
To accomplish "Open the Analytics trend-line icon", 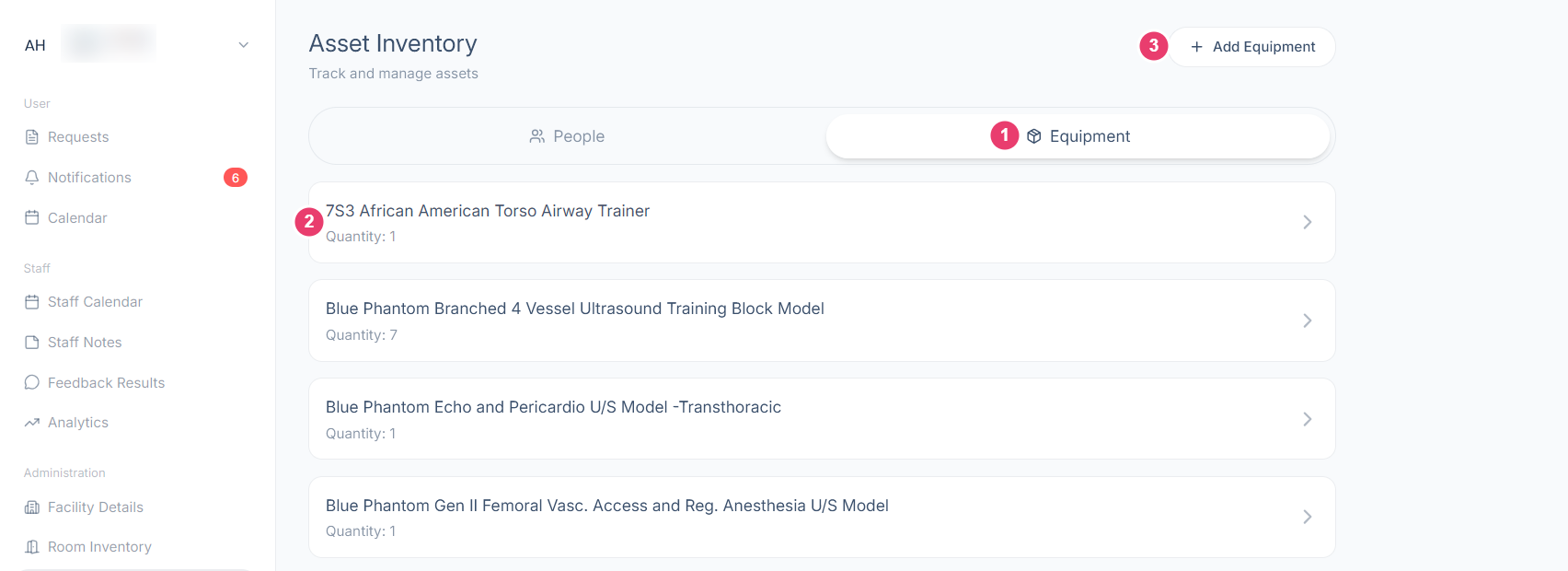I will (x=32, y=423).
